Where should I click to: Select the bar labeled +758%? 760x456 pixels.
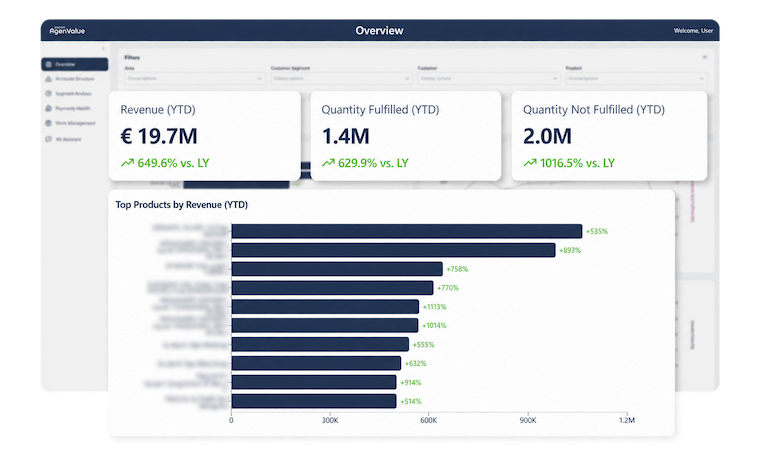[337, 269]
